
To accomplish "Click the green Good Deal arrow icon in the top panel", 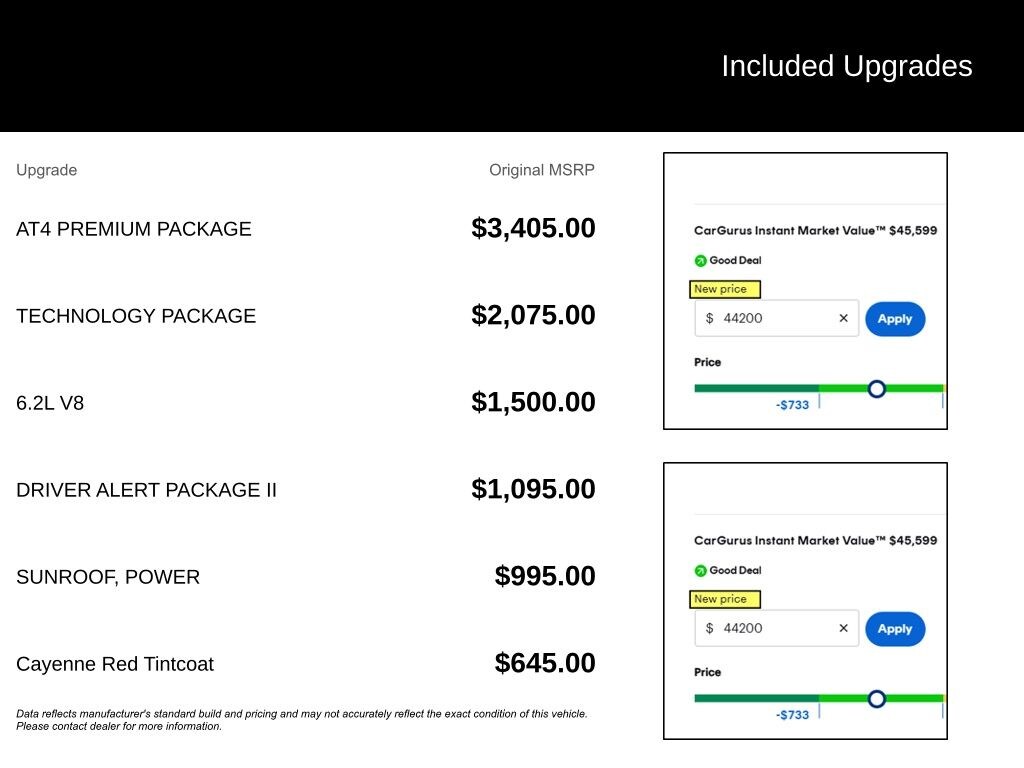I will (700, 261).
